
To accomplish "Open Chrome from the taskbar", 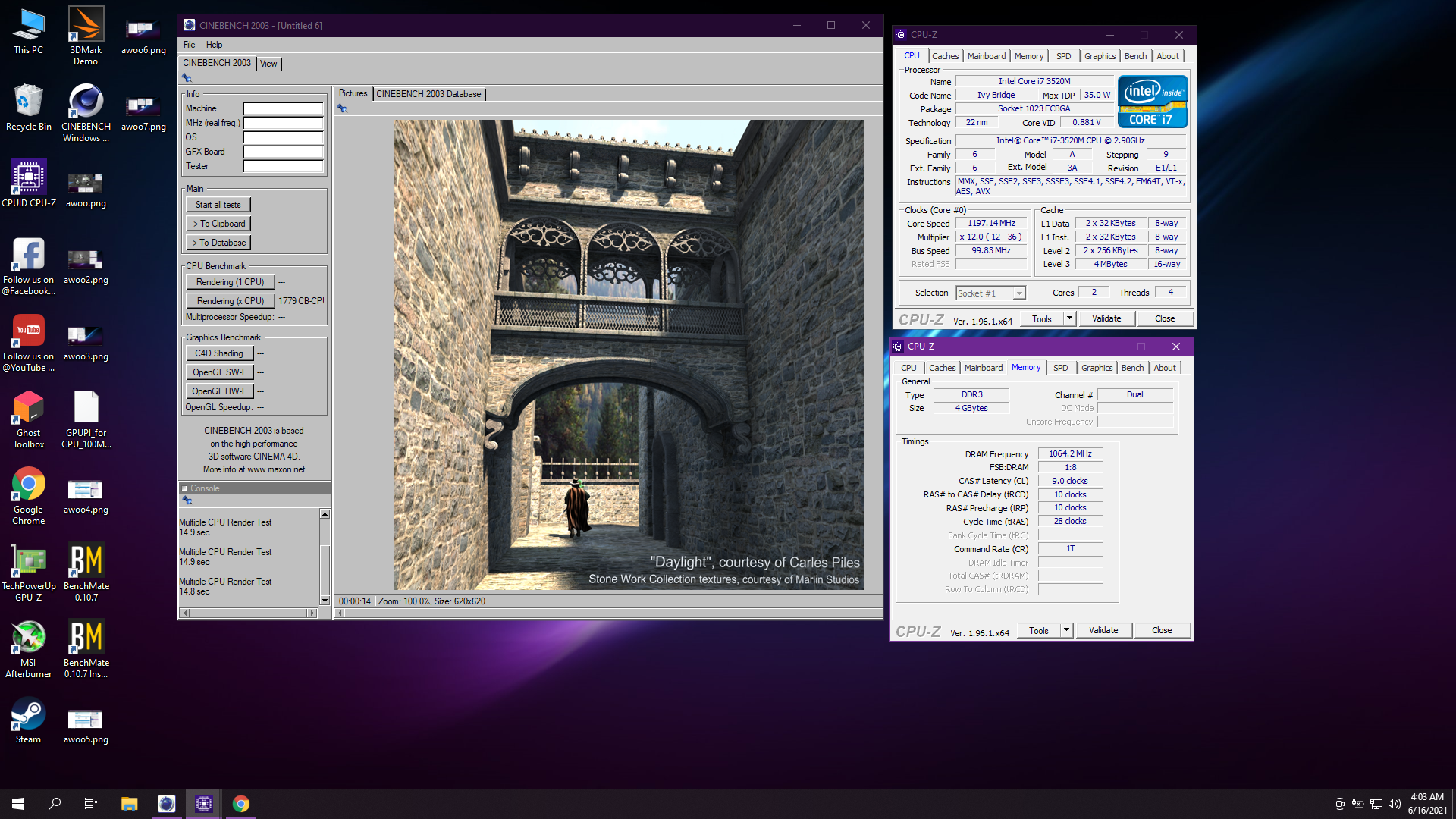I will [240, 804].
